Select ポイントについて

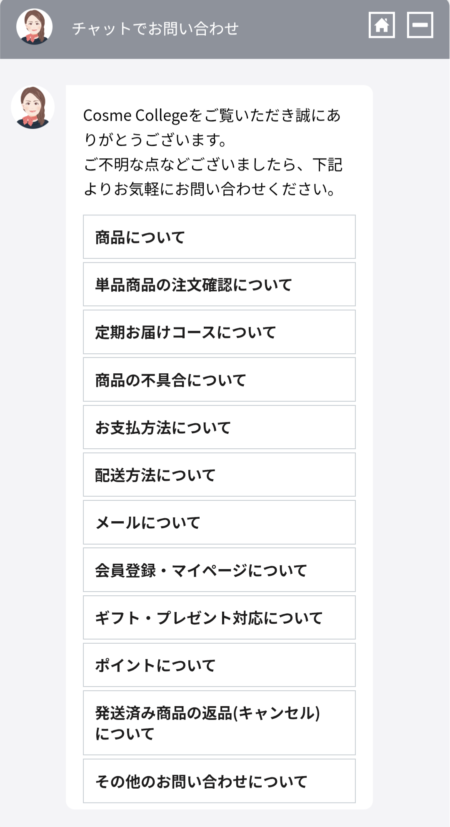(x=219, y=665)
